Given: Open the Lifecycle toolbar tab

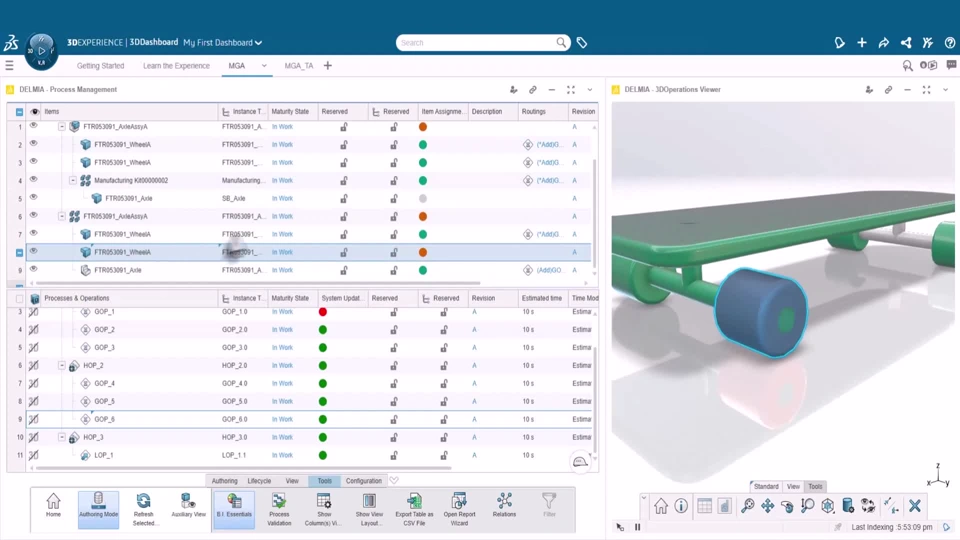Looking at the screenshot, I should [x=259, y=481].
